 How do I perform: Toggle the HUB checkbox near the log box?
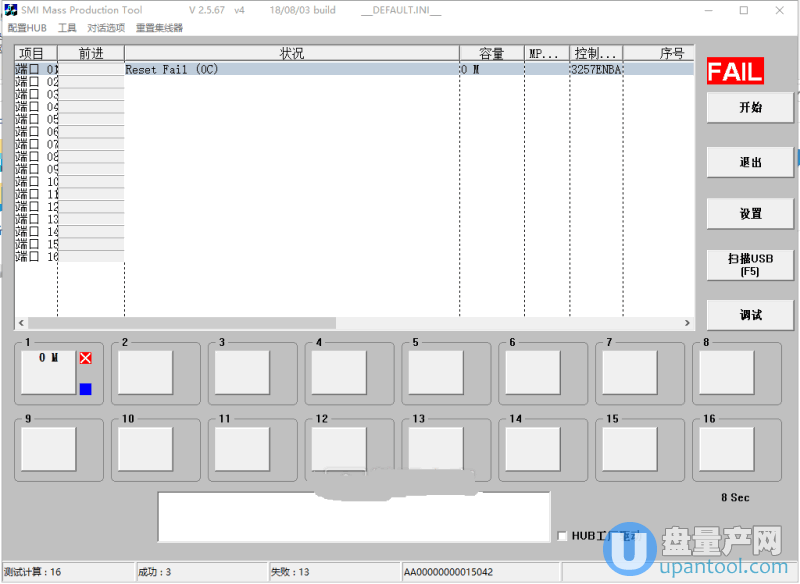coord(562,536)
